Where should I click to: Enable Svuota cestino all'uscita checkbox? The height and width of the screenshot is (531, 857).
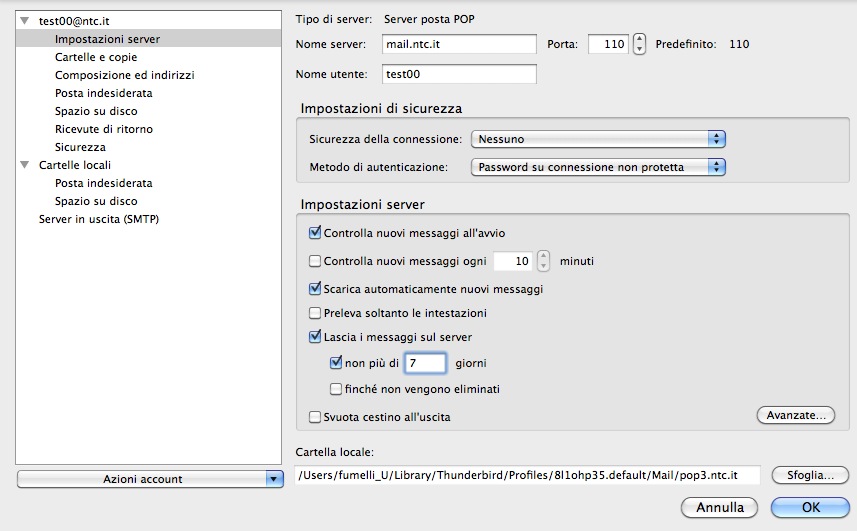click(316, 416)
